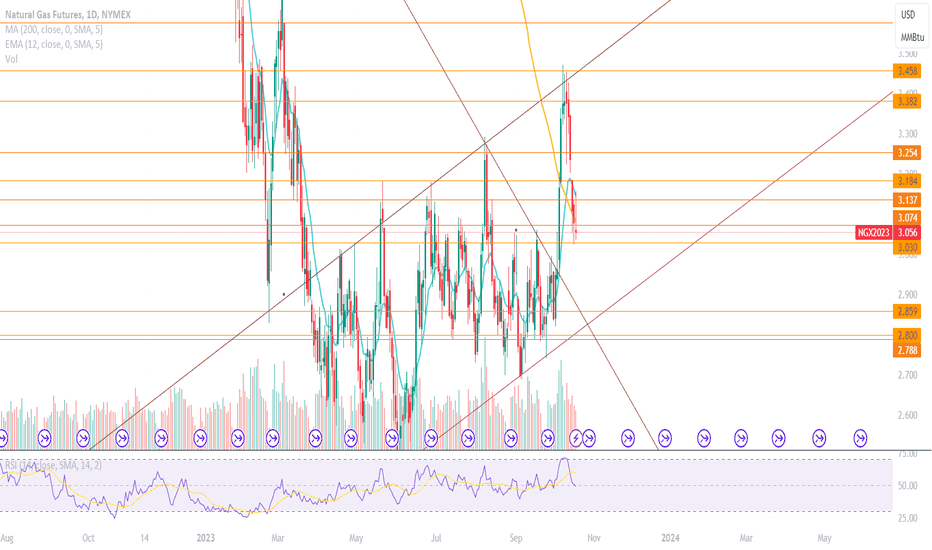Click the rollover marker between Aug and Oct

pyautogui.click(x=45, y=439)
